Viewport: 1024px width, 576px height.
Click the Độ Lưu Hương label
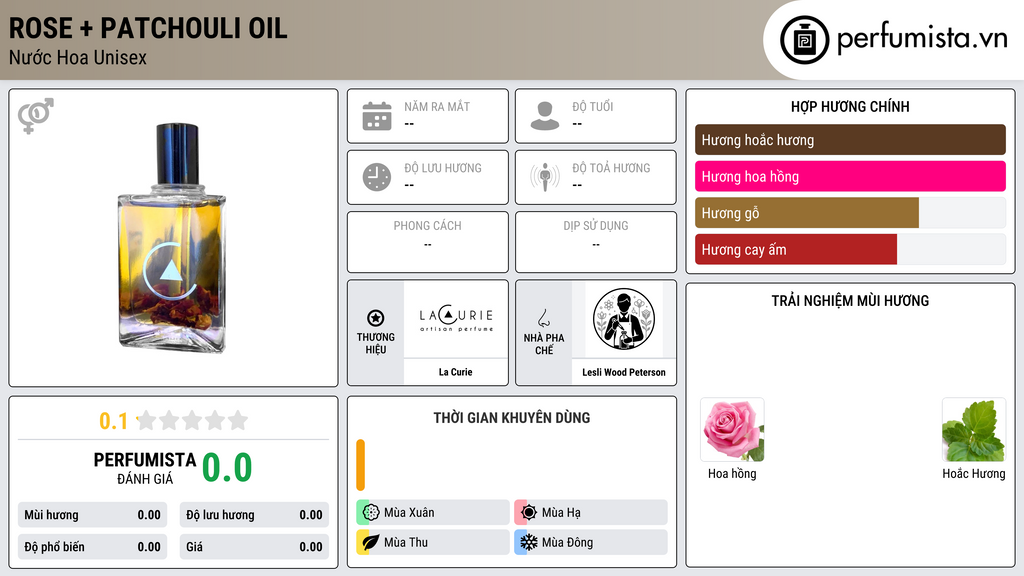click(443, 168)
